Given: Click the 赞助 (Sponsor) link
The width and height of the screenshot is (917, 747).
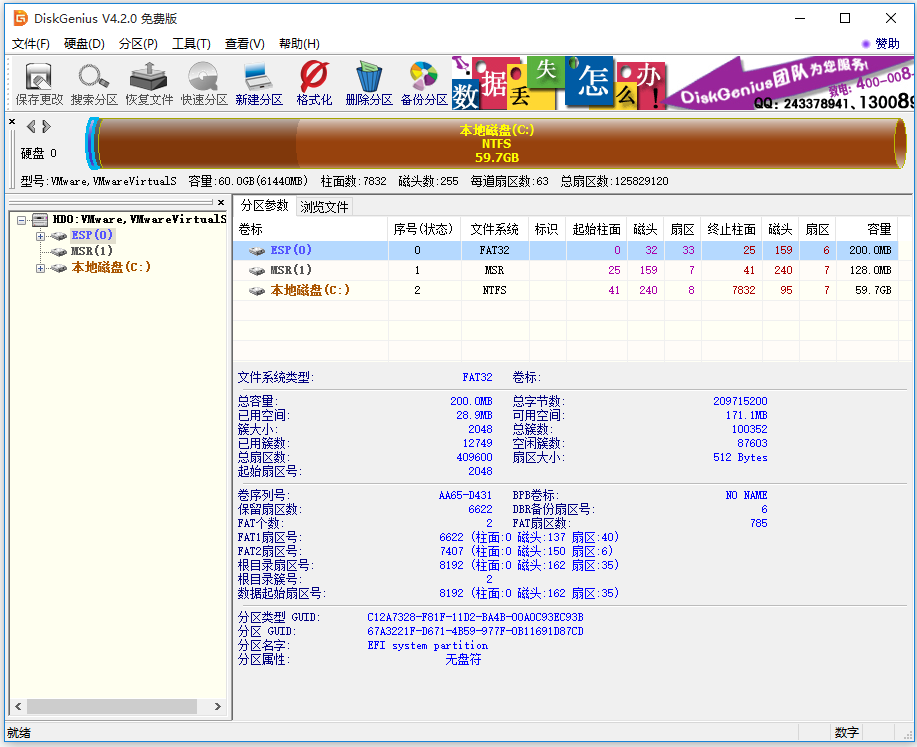Looking at the screenshot, I should point(886,44).
